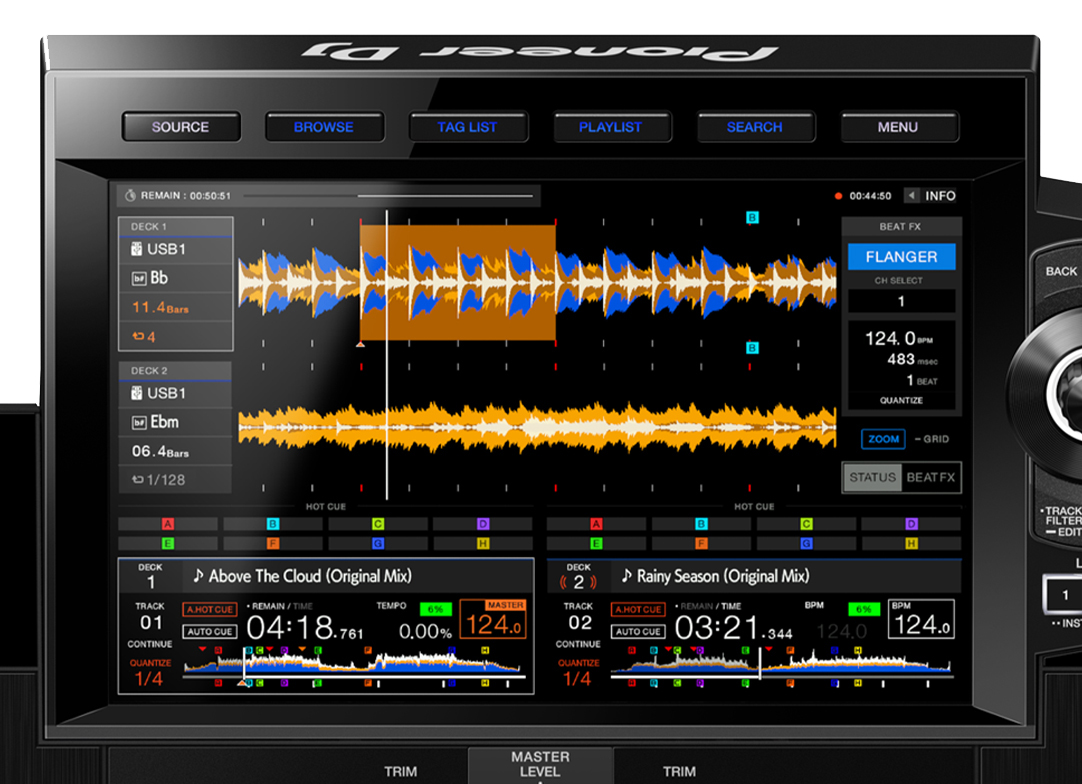Screen dimensions: 1082x784
Task: Toggle the ZOOM grid mode button
Action: click(x=883, y=439)
